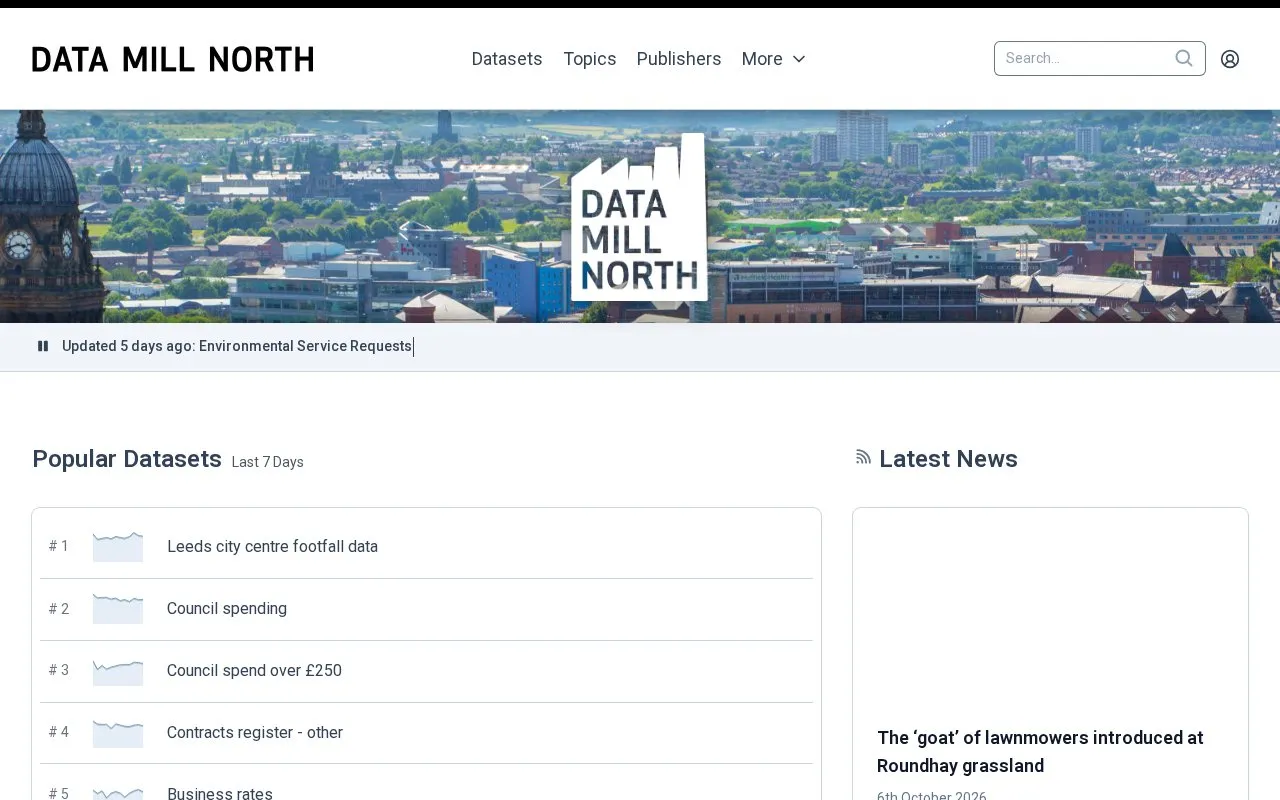Click sparkline chart for Contracts register - other
Screen dimensions: 1280x800
[x=118, y=733]
